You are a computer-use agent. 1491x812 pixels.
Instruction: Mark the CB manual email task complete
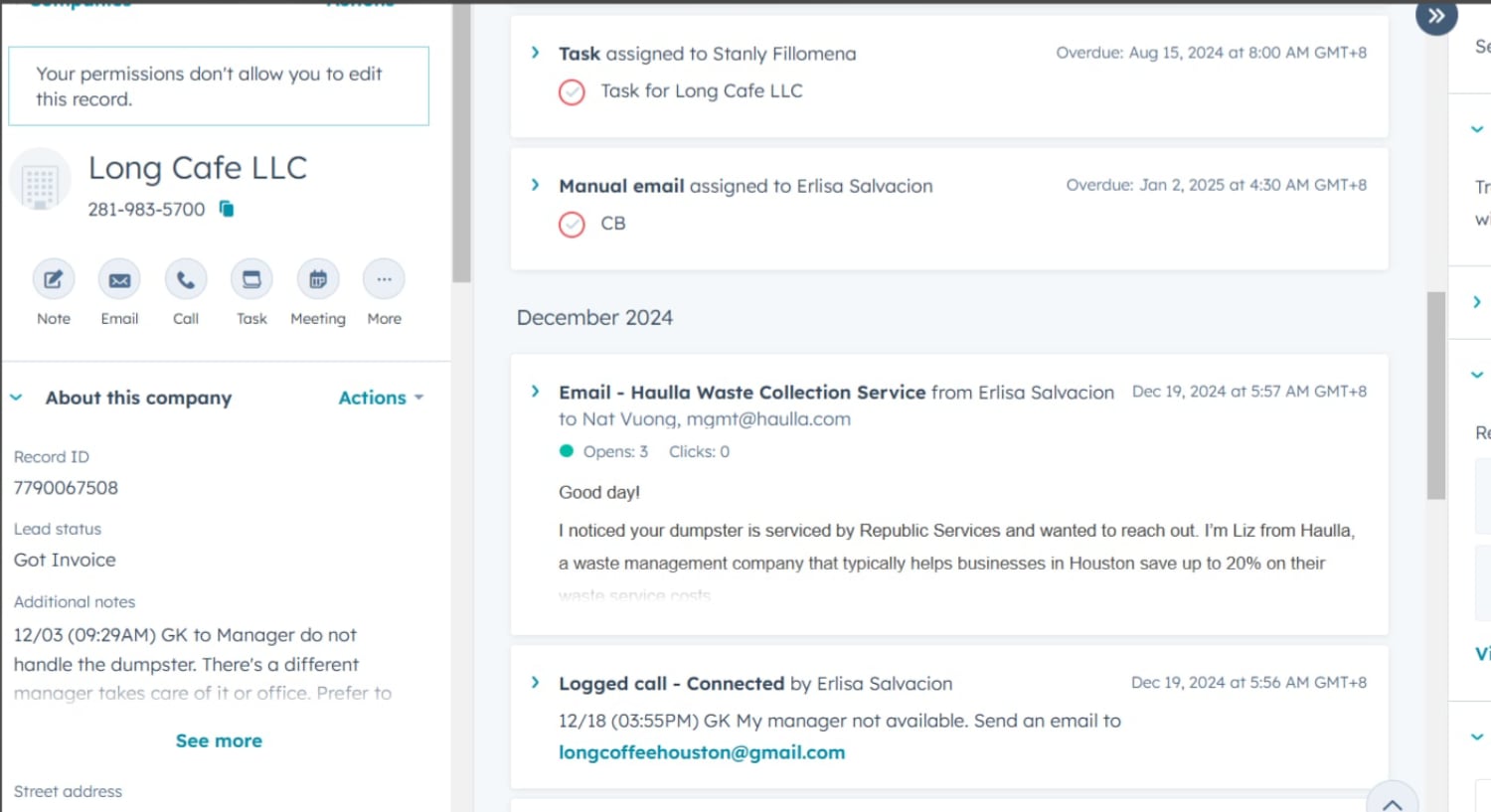572,225
